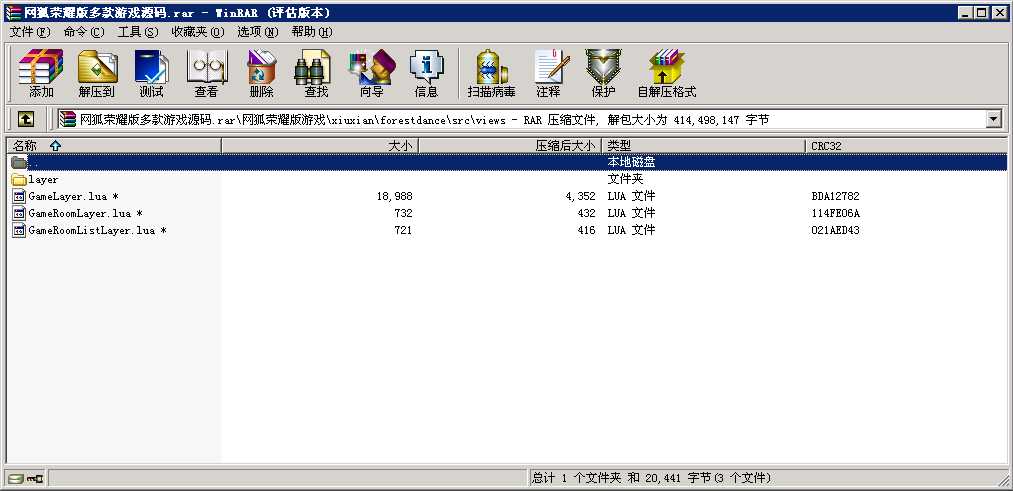Click the packed size value 4,352
The height and width of the screenshot is (491, 1013).
580,196
